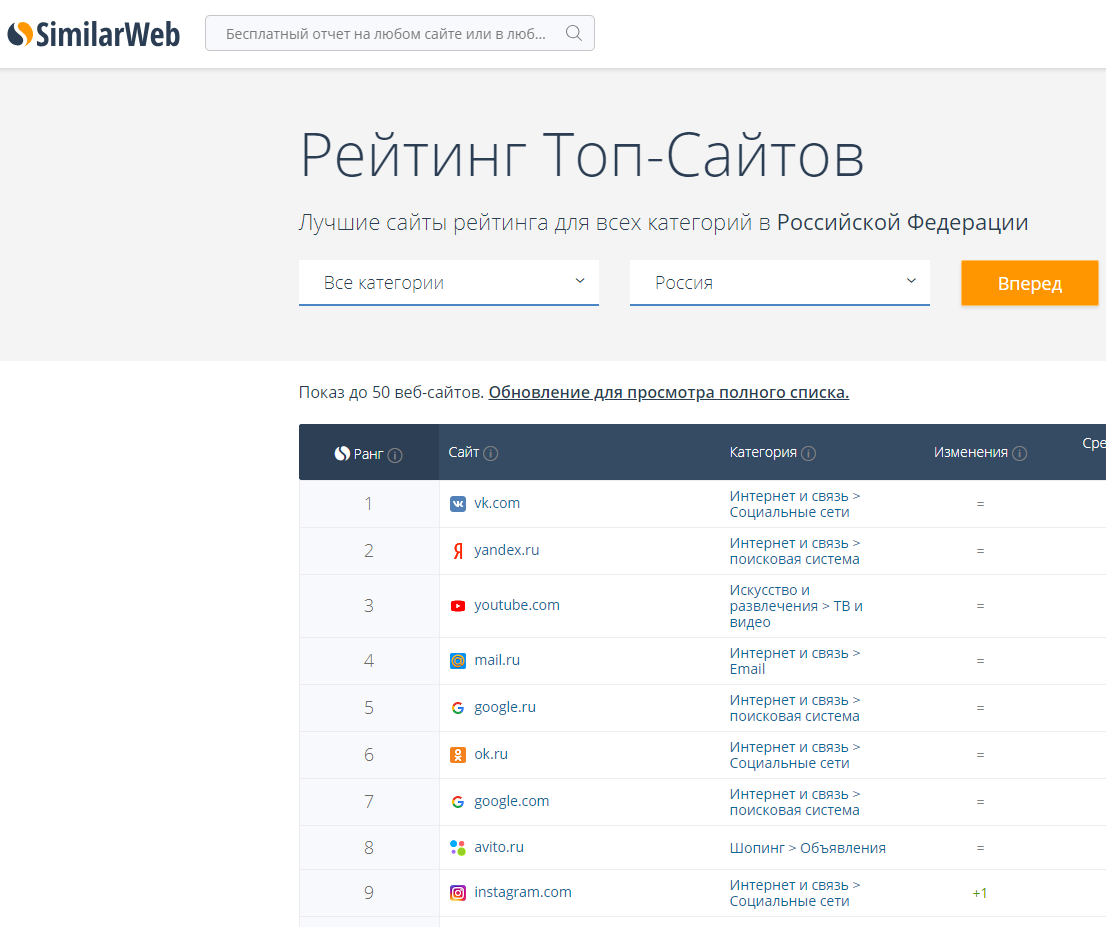Open instagram.com category Социальные сети link

[795, 893]
